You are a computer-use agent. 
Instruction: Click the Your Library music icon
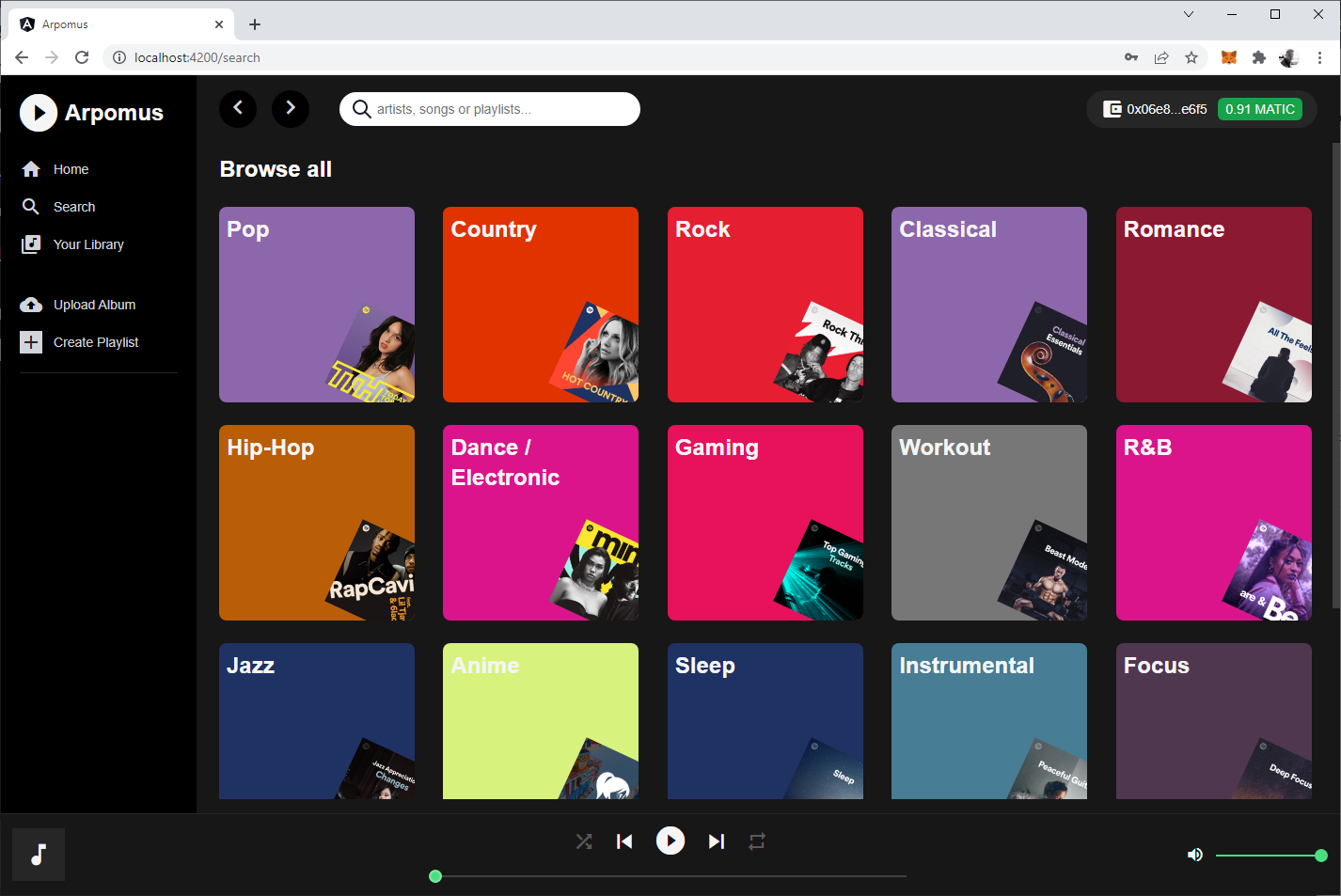(31, 244)
